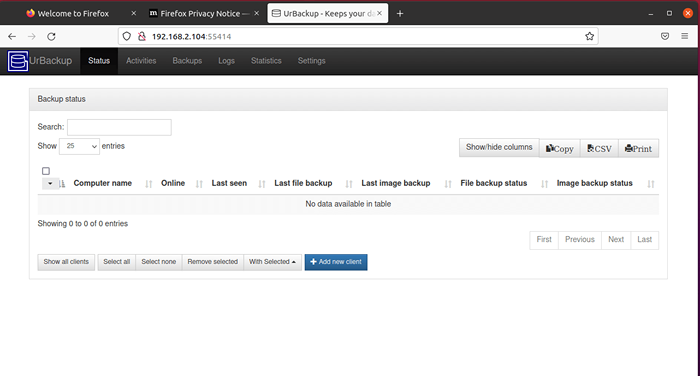This screenshot has height=376, width=700.
Task: Open the Show 25 entries dropdown
Action: coord(79,146)
